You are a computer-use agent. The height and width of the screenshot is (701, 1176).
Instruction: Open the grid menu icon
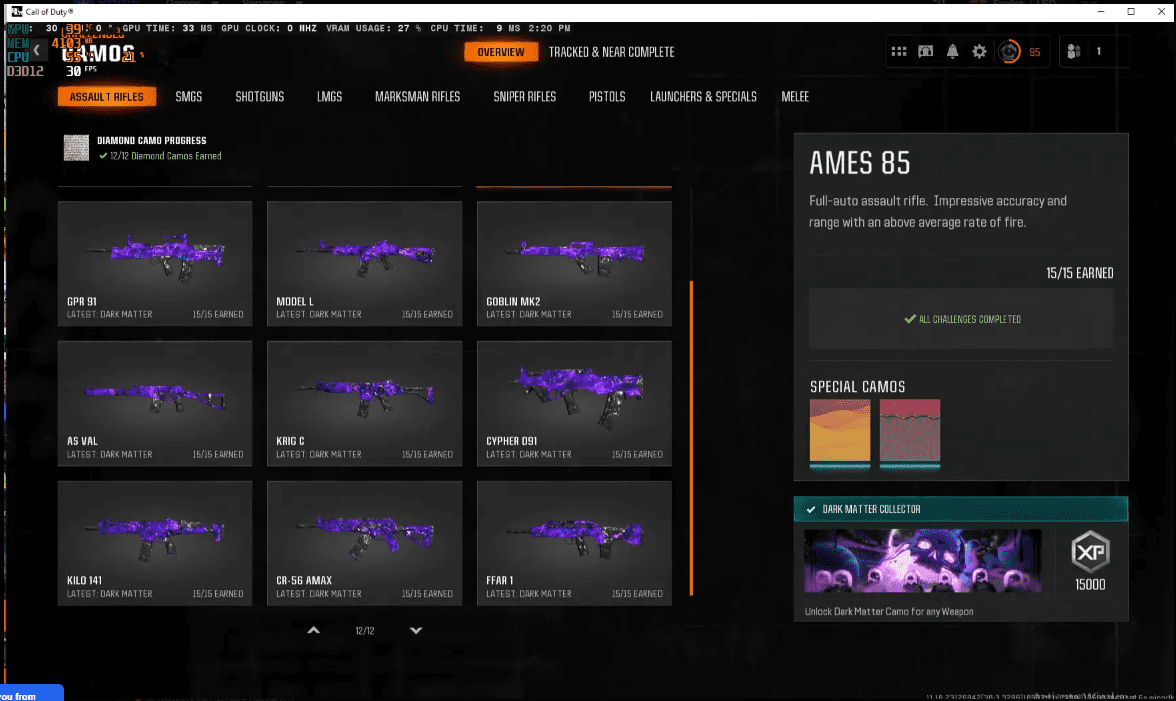(899, 52)
